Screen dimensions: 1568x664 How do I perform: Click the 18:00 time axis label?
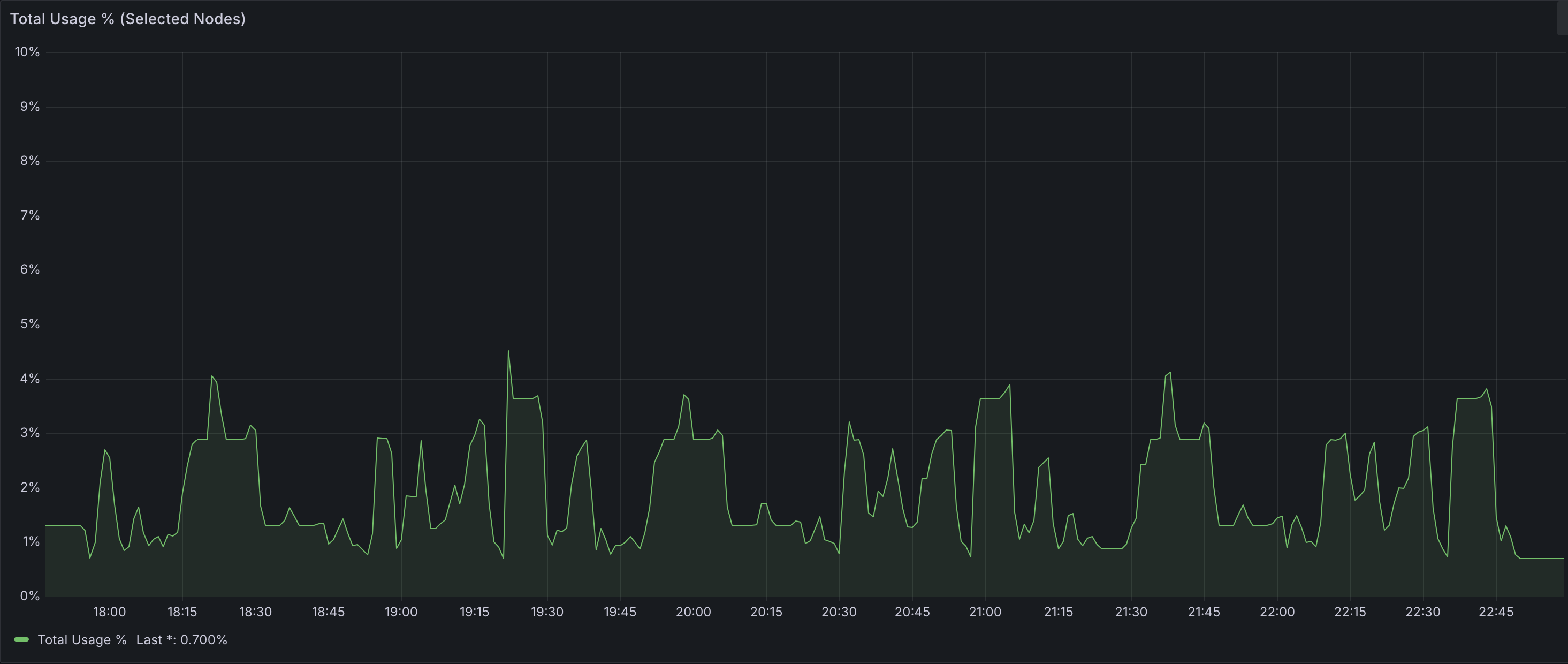tap(110, 612)
